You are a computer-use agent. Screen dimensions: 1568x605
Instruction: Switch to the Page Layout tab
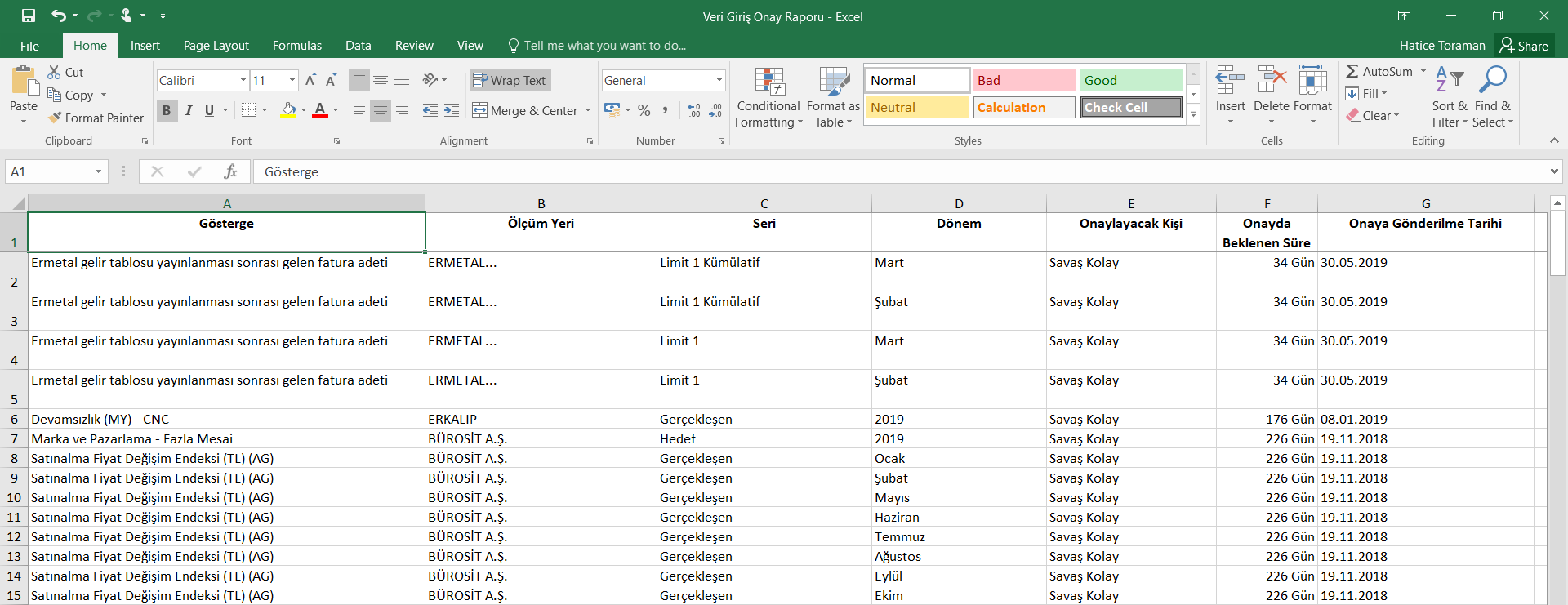pyautogui.click(x=216, y=46)
